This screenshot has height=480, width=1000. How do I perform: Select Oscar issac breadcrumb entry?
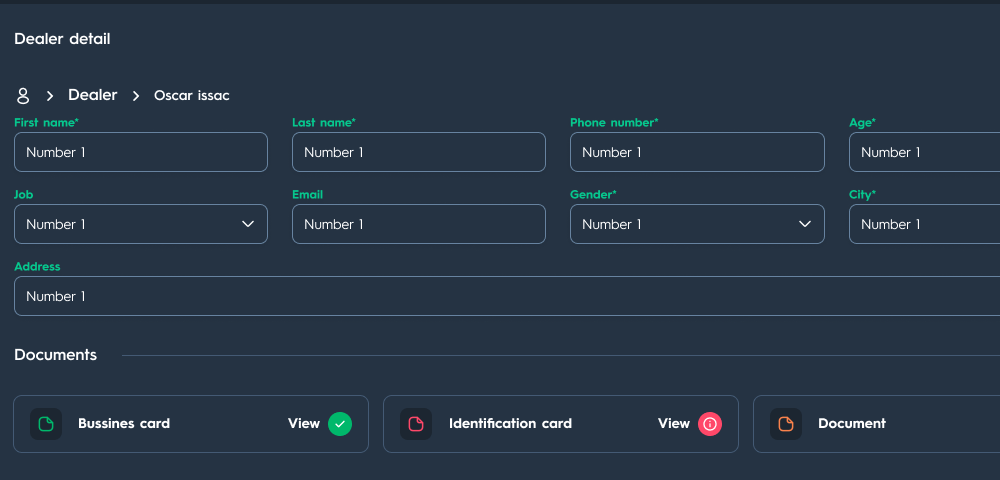pyautogui.click(x=192, y=96)
